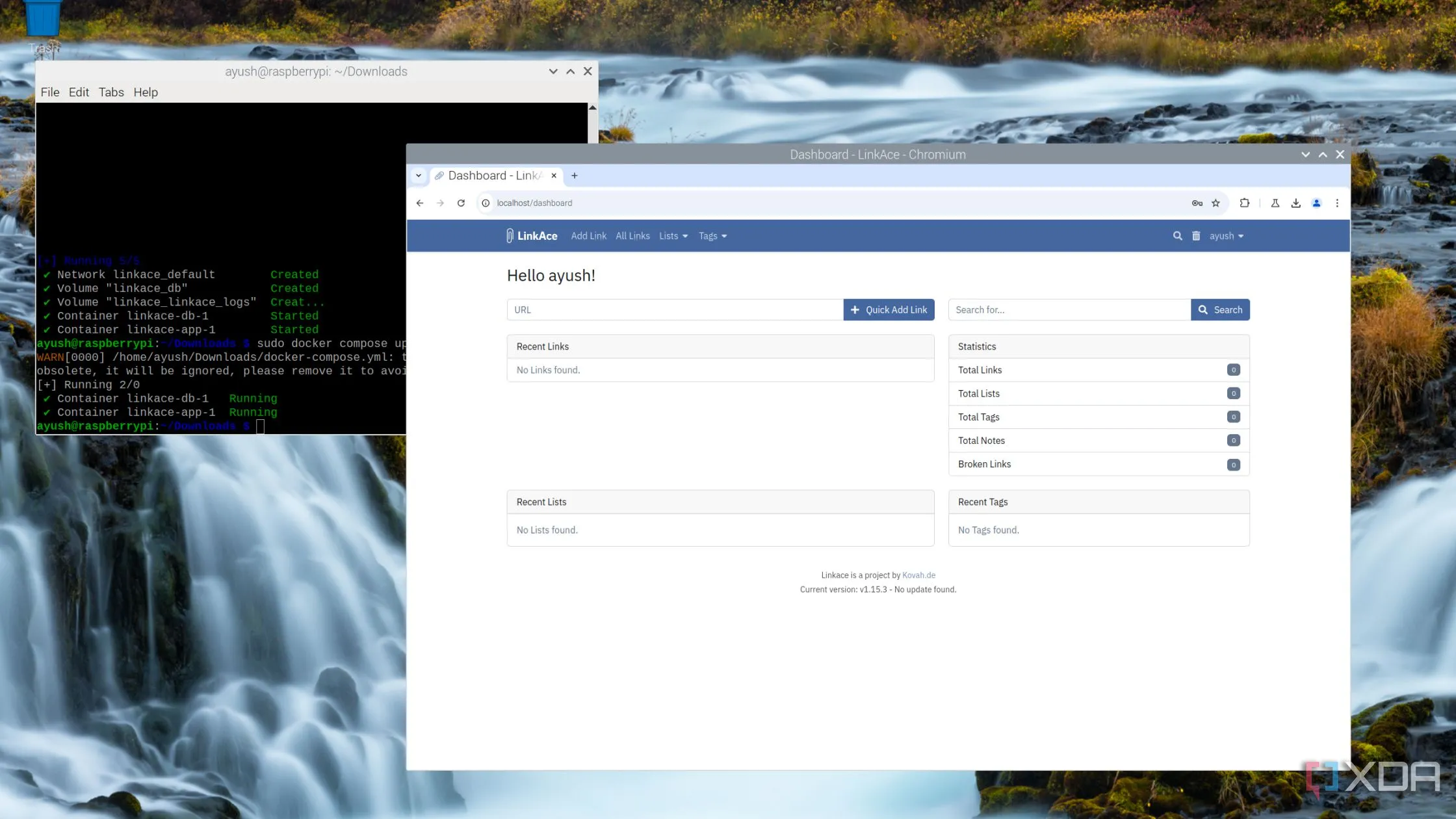Open terminal File menu
The image size is (1456, 819).
(x=50, y=92)
